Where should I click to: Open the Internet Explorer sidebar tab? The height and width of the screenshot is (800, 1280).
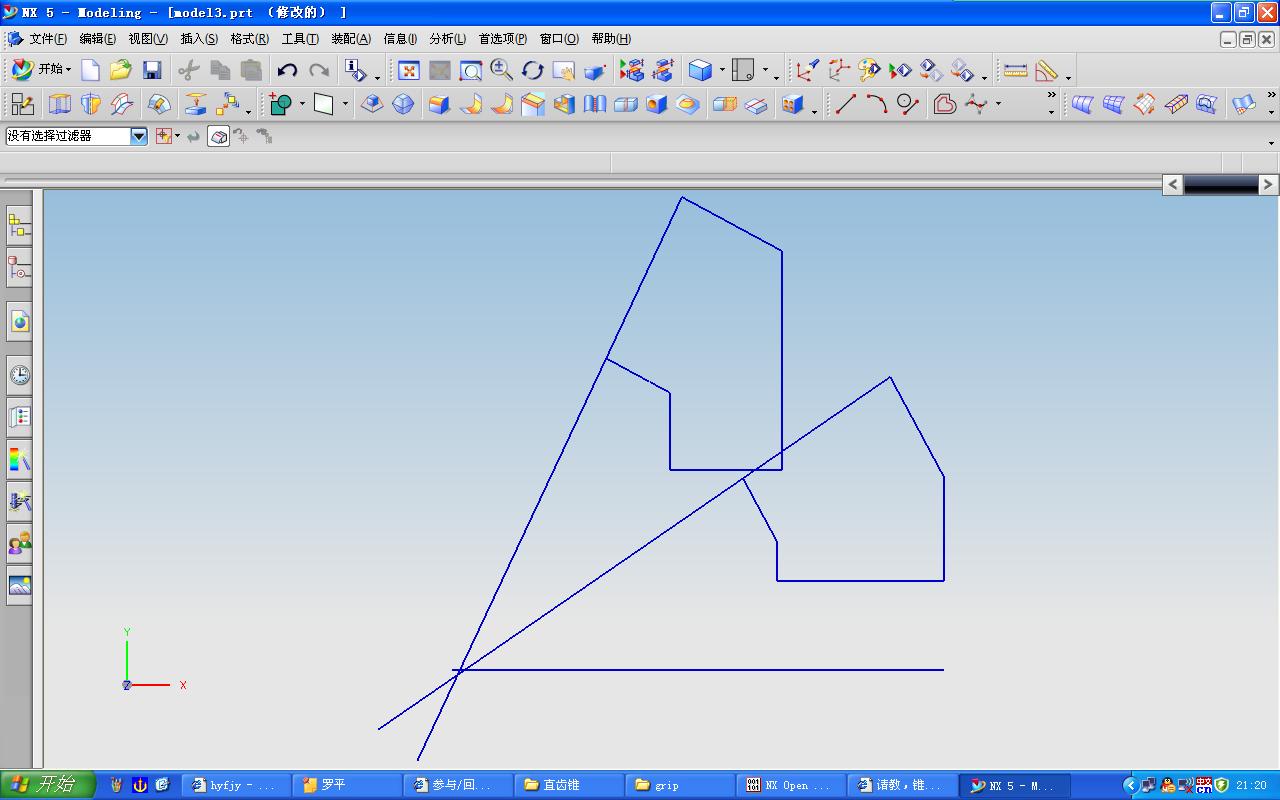click(x=19, y=321)
